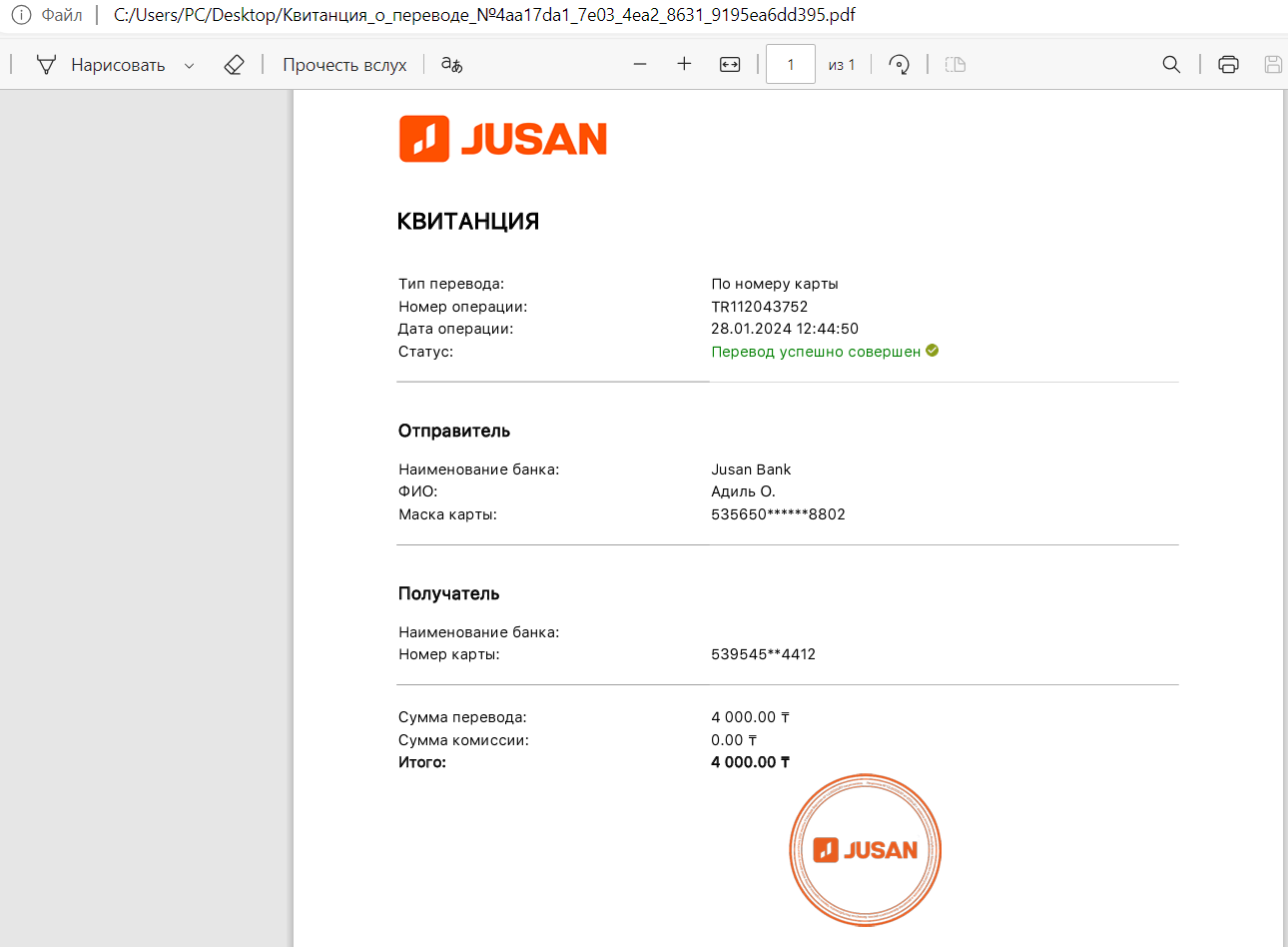Select the eraser tool

(234, 65)
